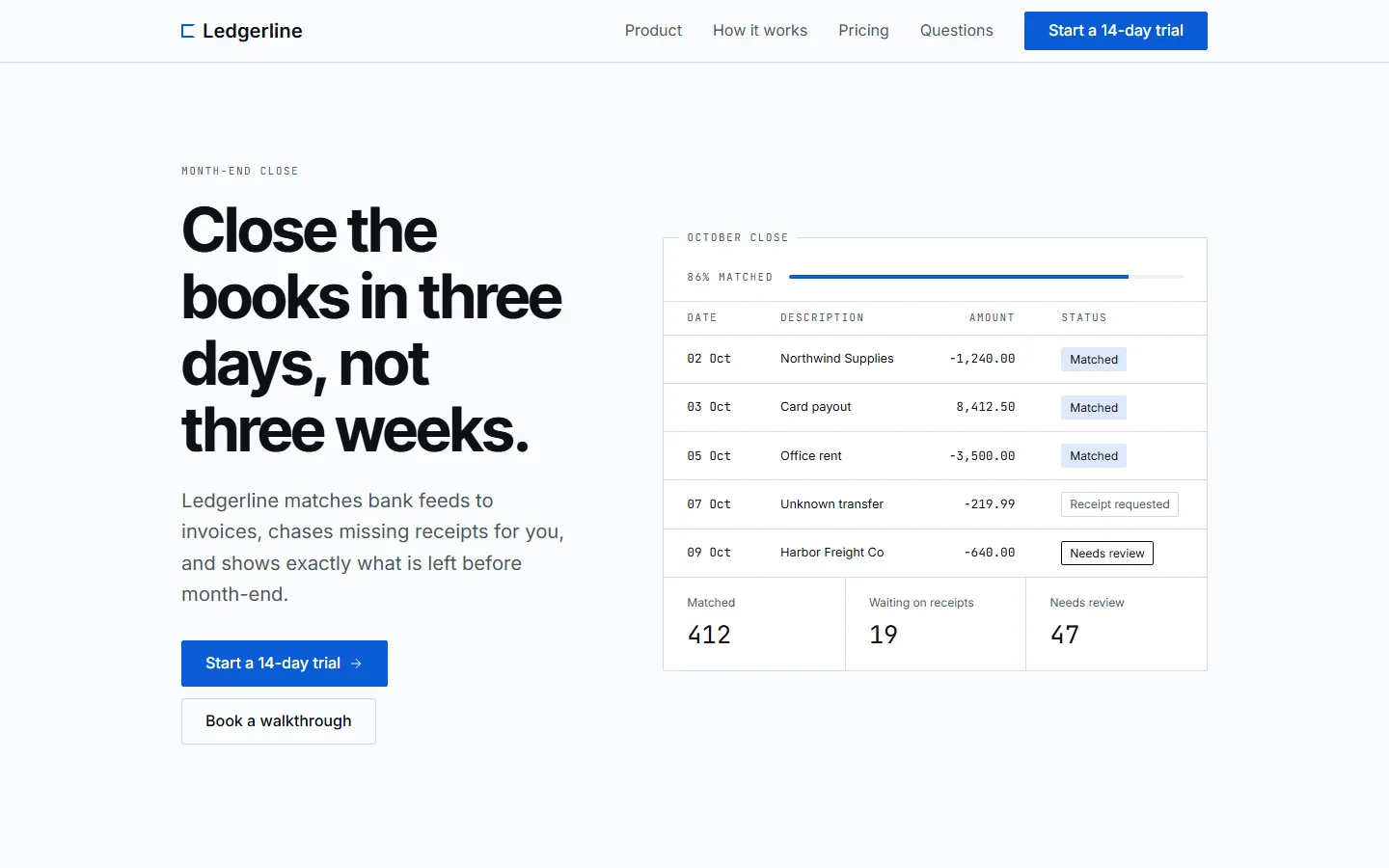Click the Ledgerline bracket logo icon
The height and width of the screenshot is (868, 1389).
tap(188, 31)
